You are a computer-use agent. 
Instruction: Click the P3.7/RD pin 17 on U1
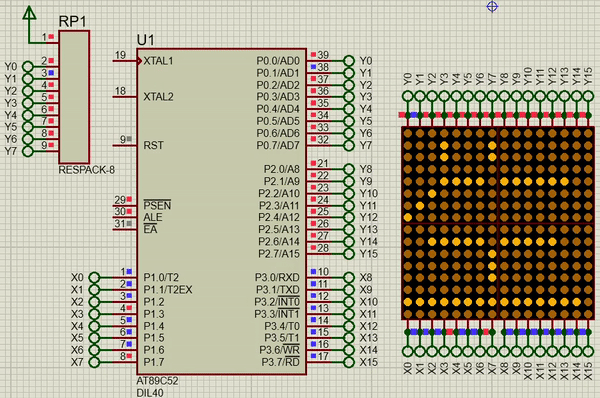coord(318,362)
